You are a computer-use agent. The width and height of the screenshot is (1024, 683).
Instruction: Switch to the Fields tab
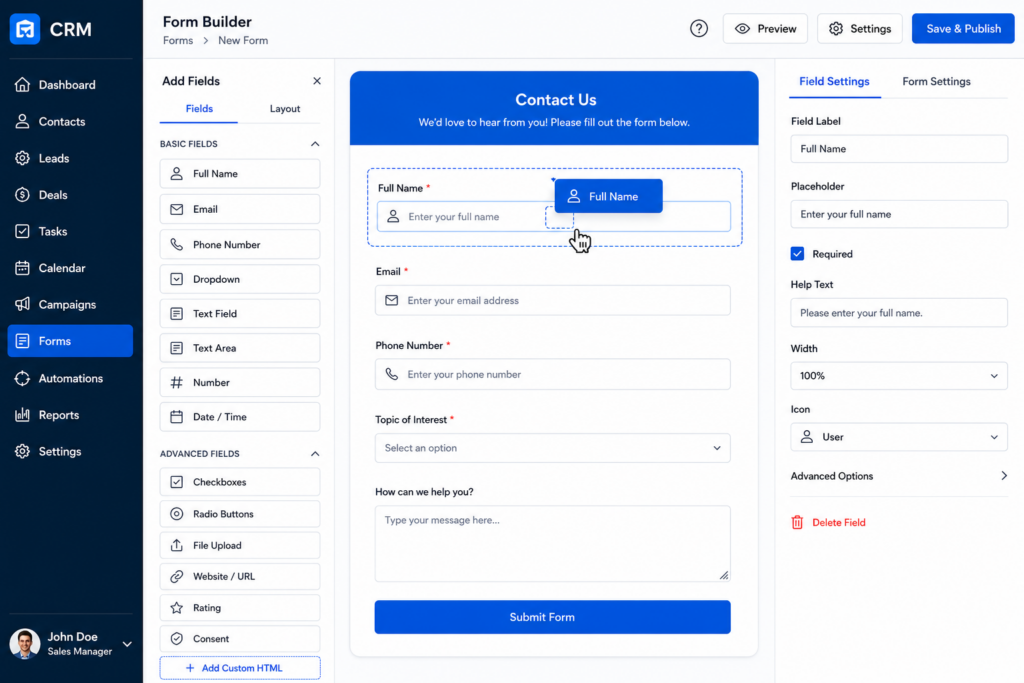(199, 109)
